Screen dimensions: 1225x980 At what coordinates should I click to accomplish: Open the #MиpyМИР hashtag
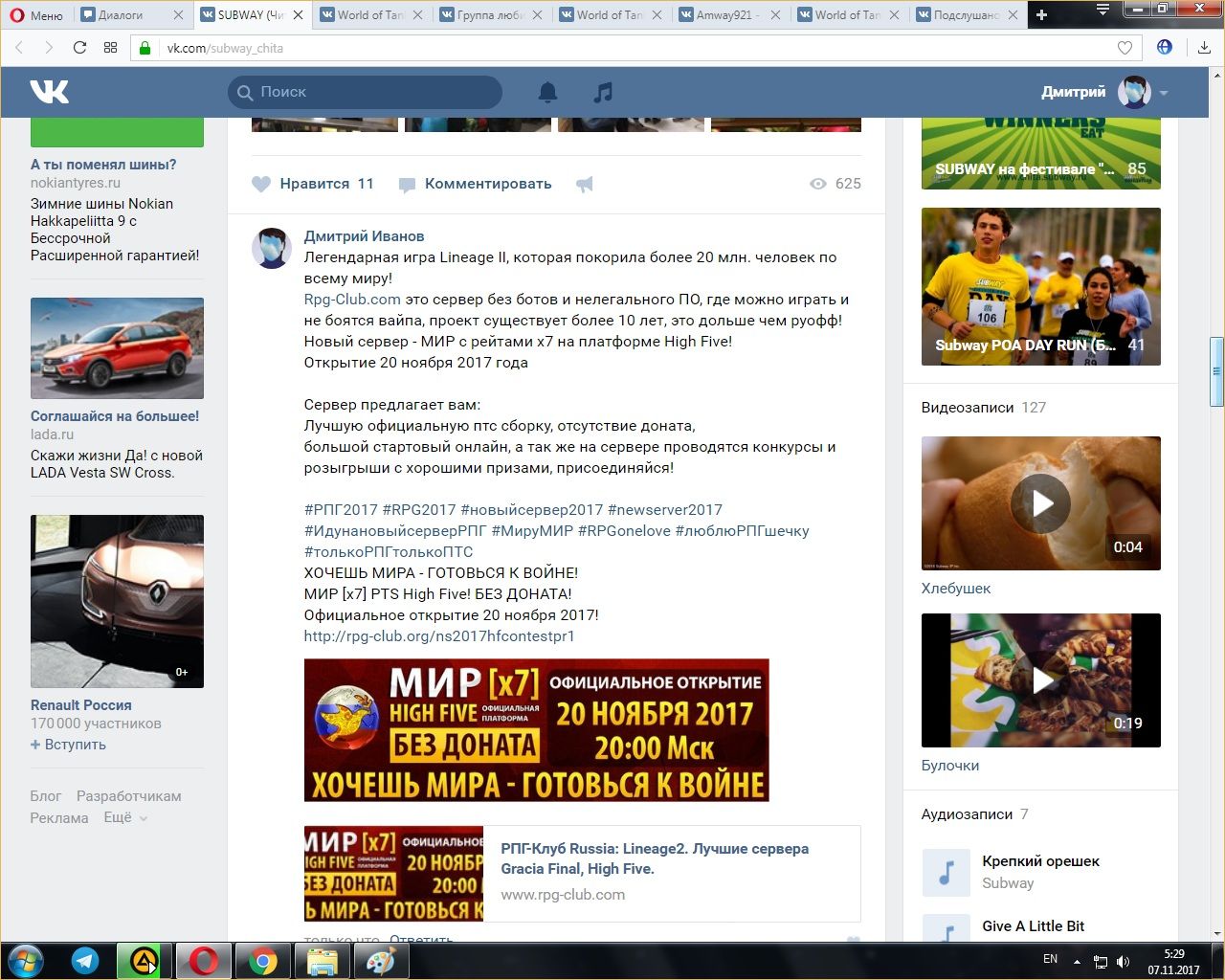pos(532,531)
